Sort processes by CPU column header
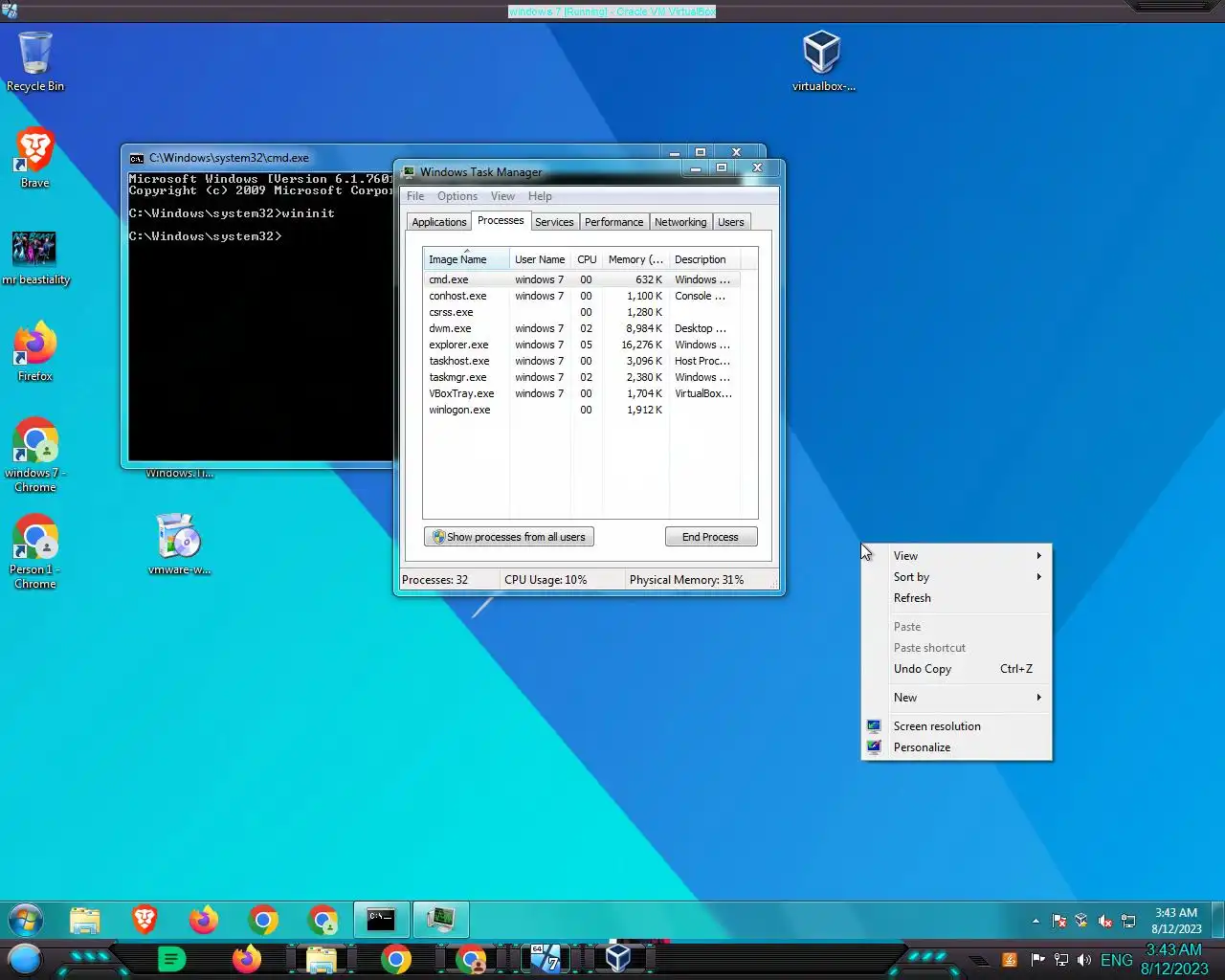Viewport: 1225px width, 980px height. [x=587, y=259]
